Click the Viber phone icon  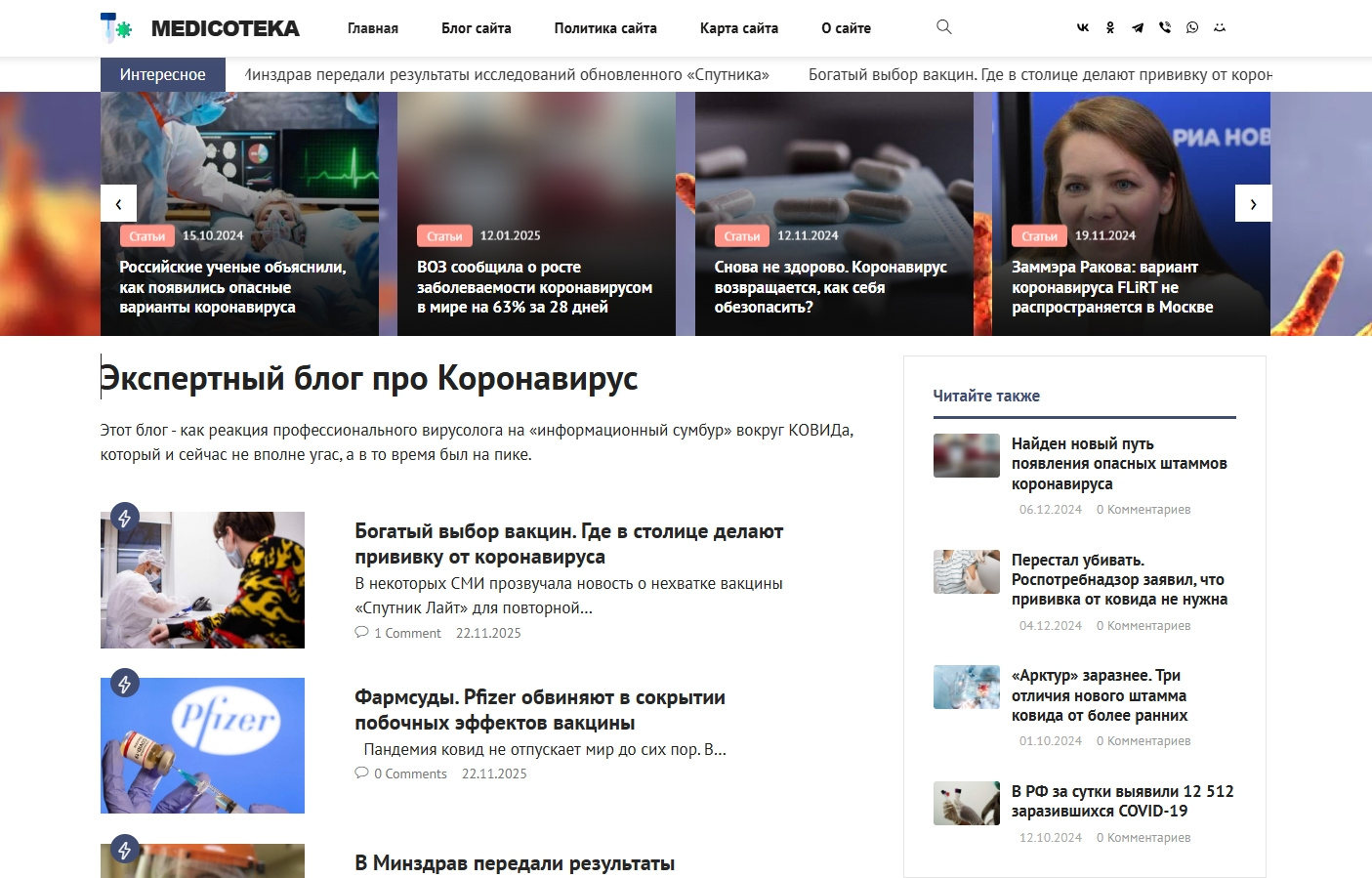coord(1165,28)
